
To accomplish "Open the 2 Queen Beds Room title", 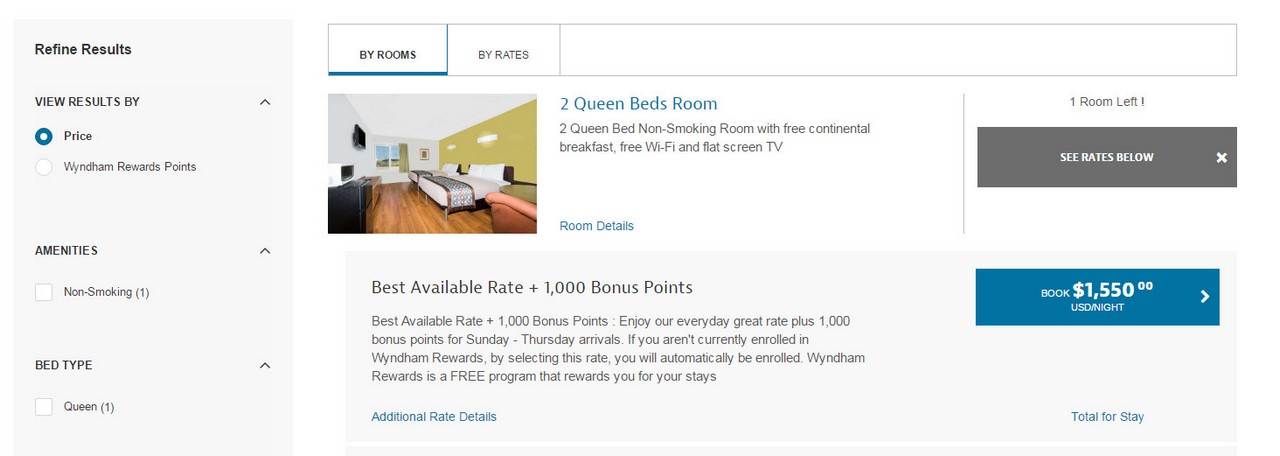I will [x=638, y=104].
